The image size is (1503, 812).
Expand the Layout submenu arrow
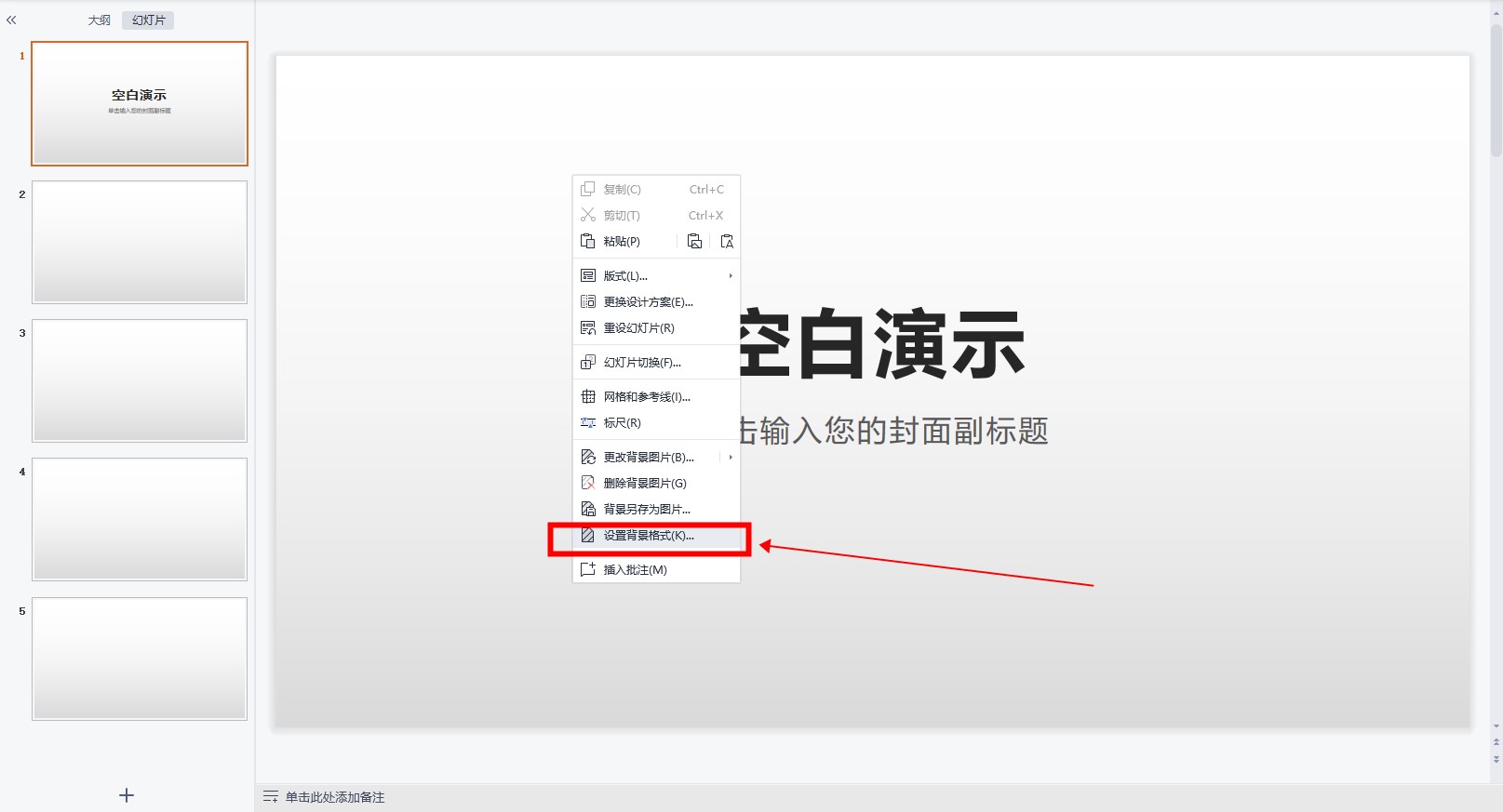tap(731, 275)
